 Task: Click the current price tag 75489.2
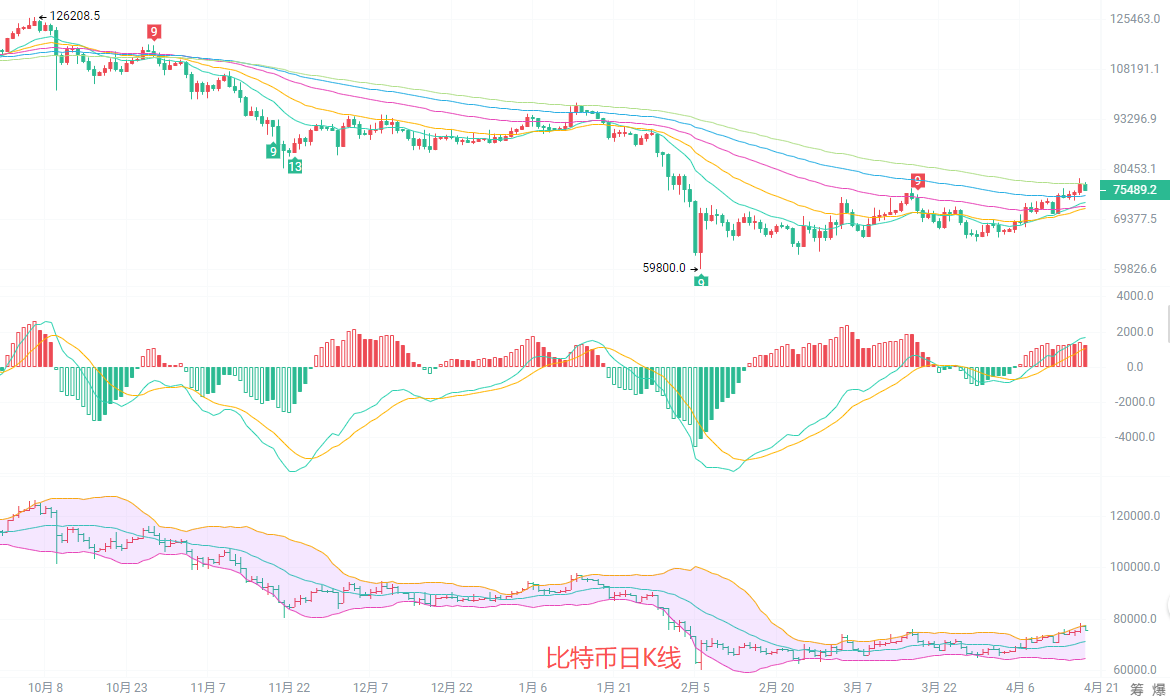click(1134, 190)
